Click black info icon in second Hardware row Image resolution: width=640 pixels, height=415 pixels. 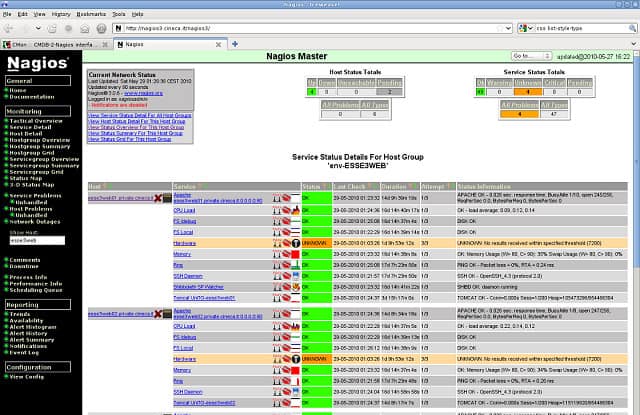pos(296,359)
